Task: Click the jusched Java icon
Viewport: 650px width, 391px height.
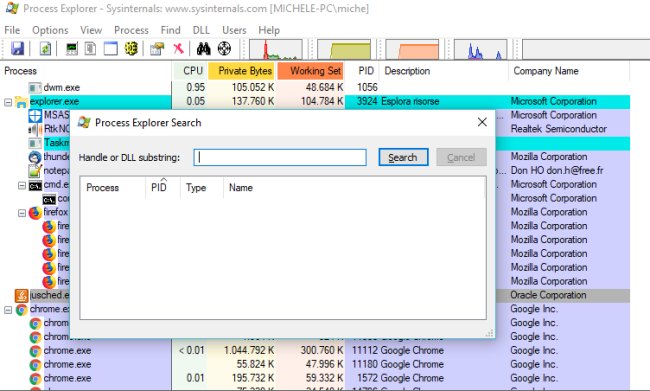Action: point(22,295)
